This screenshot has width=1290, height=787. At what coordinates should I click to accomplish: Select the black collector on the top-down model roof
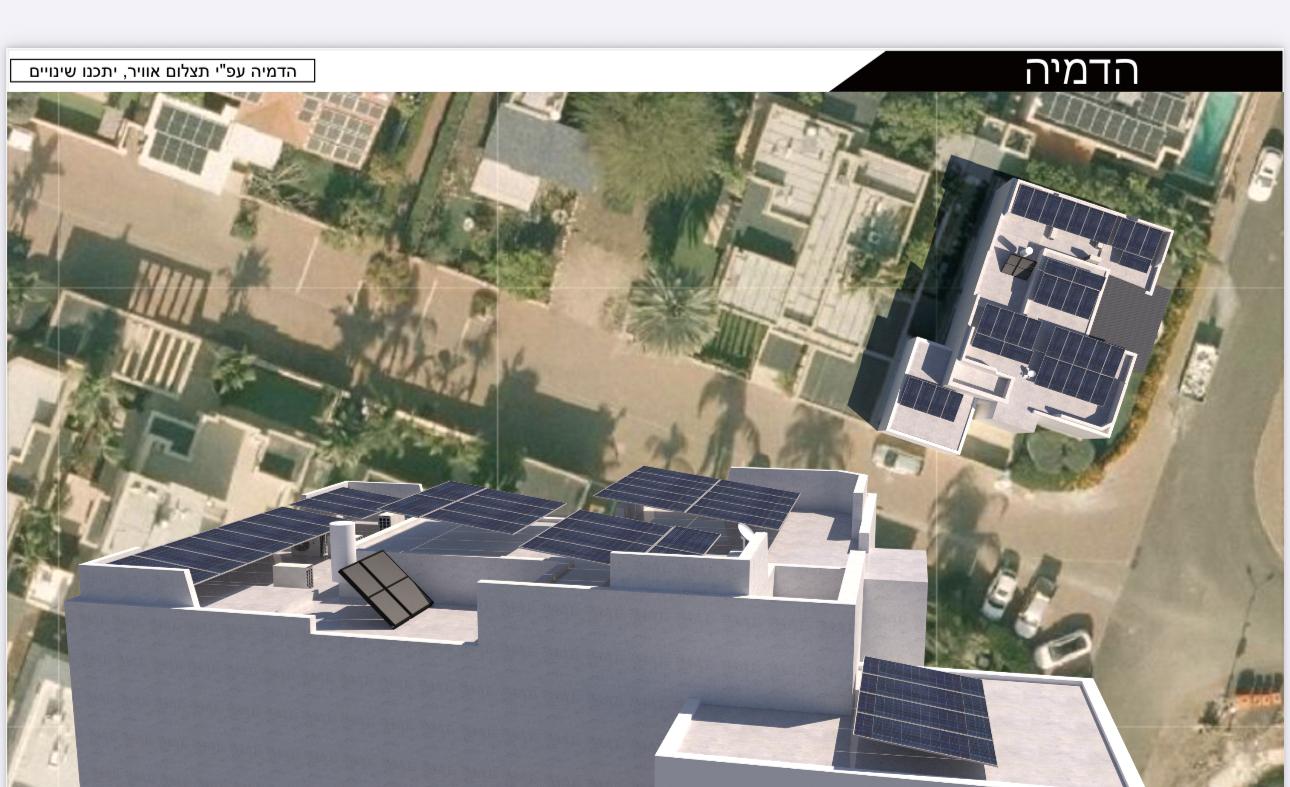click(x=1018, y=265)
